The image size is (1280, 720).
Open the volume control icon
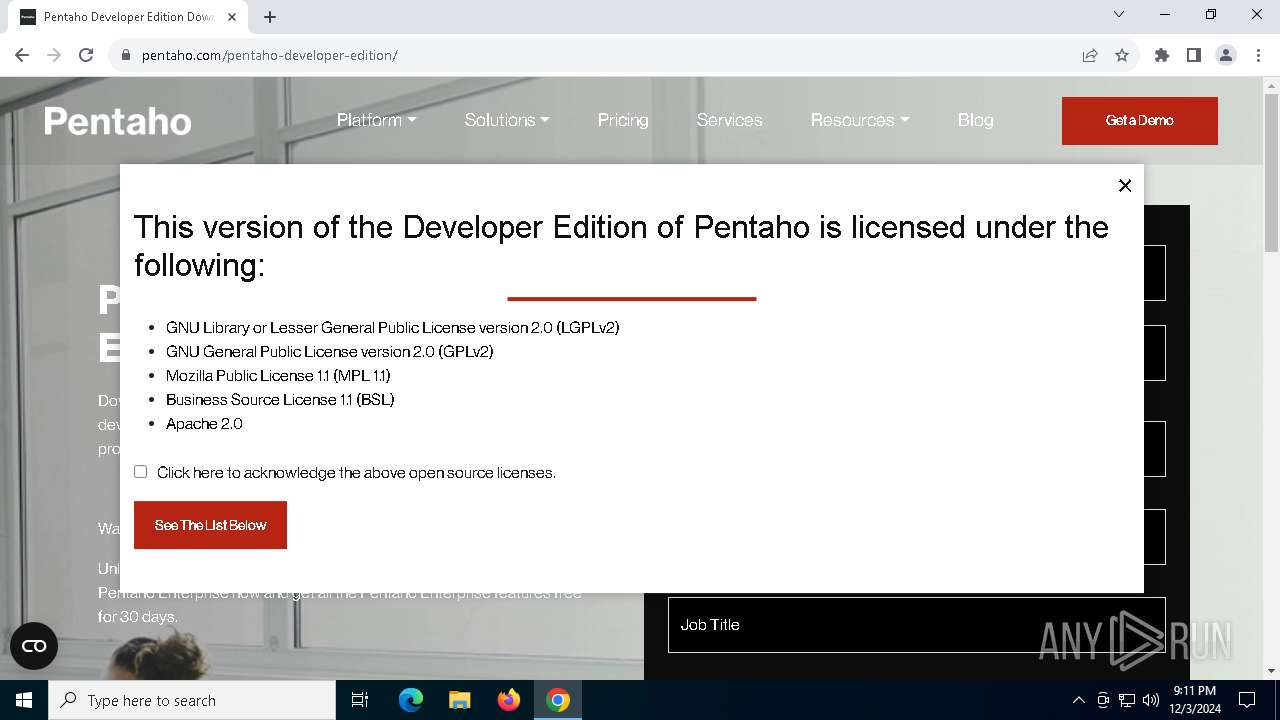[x=1151, y=700]
